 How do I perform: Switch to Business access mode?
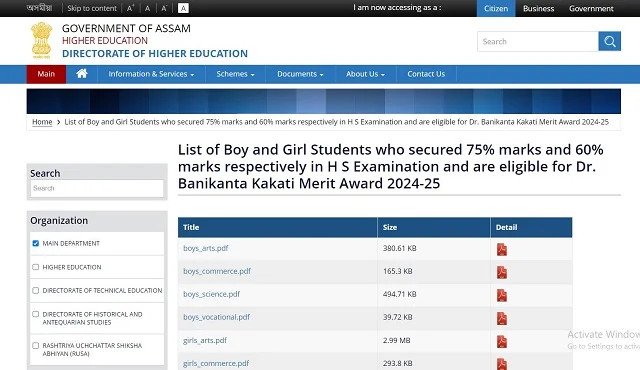tap(538, 8)
